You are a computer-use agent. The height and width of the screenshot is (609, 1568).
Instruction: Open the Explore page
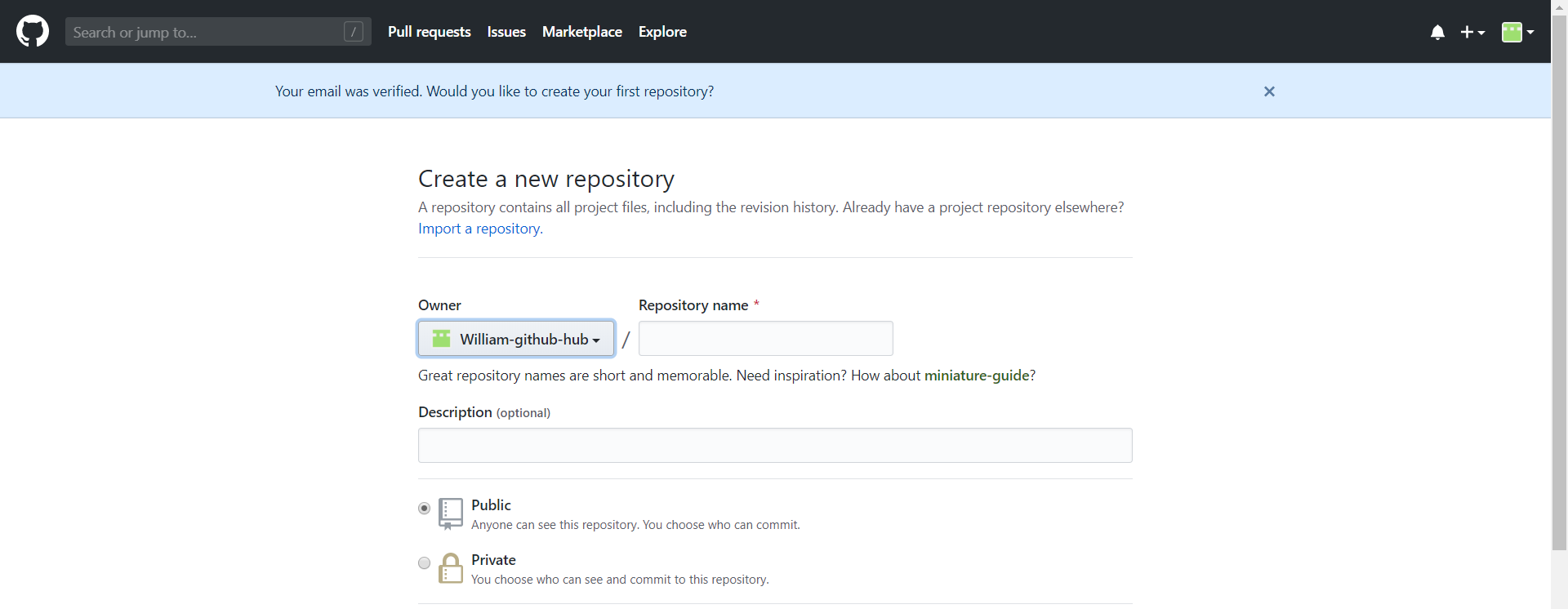(x=662, y=32)
